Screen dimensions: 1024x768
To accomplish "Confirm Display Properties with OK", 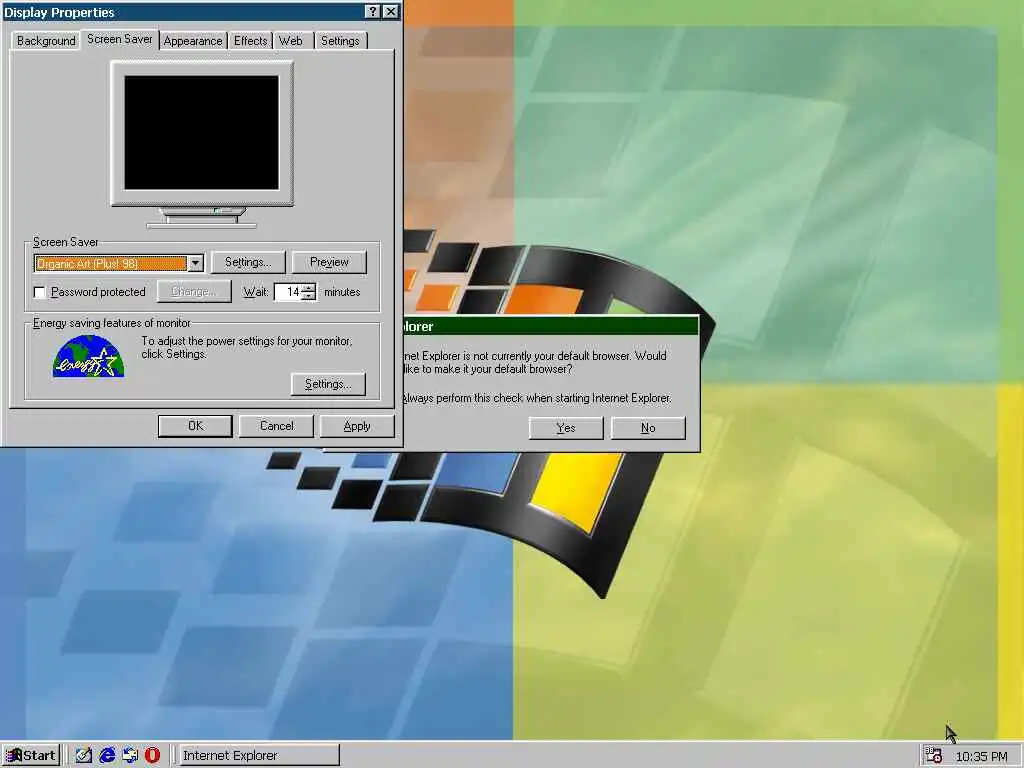I will 195,426.
